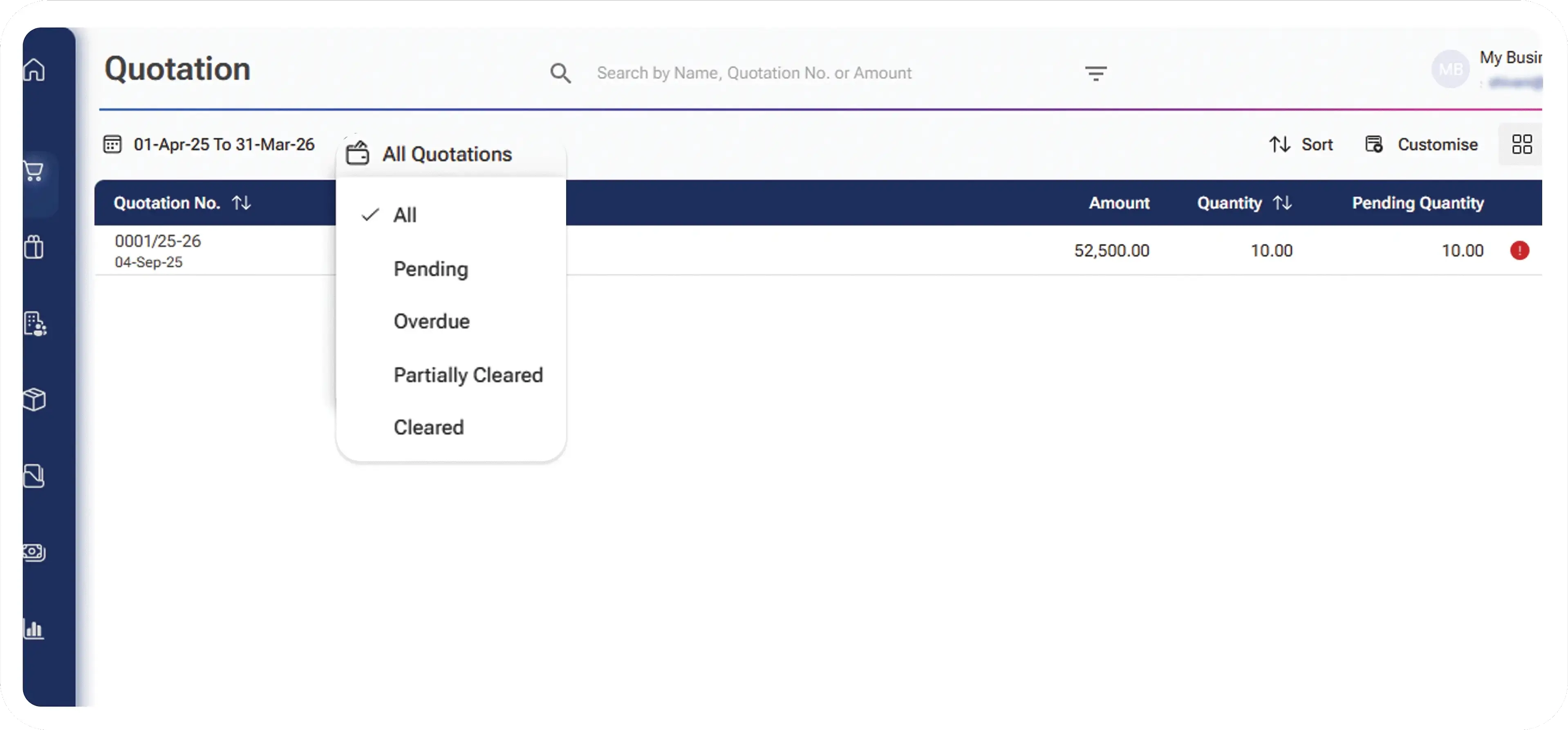Screen dimensions: 1568x730
Task: Click the red alert icon in row
Action: click(1519, 251)
